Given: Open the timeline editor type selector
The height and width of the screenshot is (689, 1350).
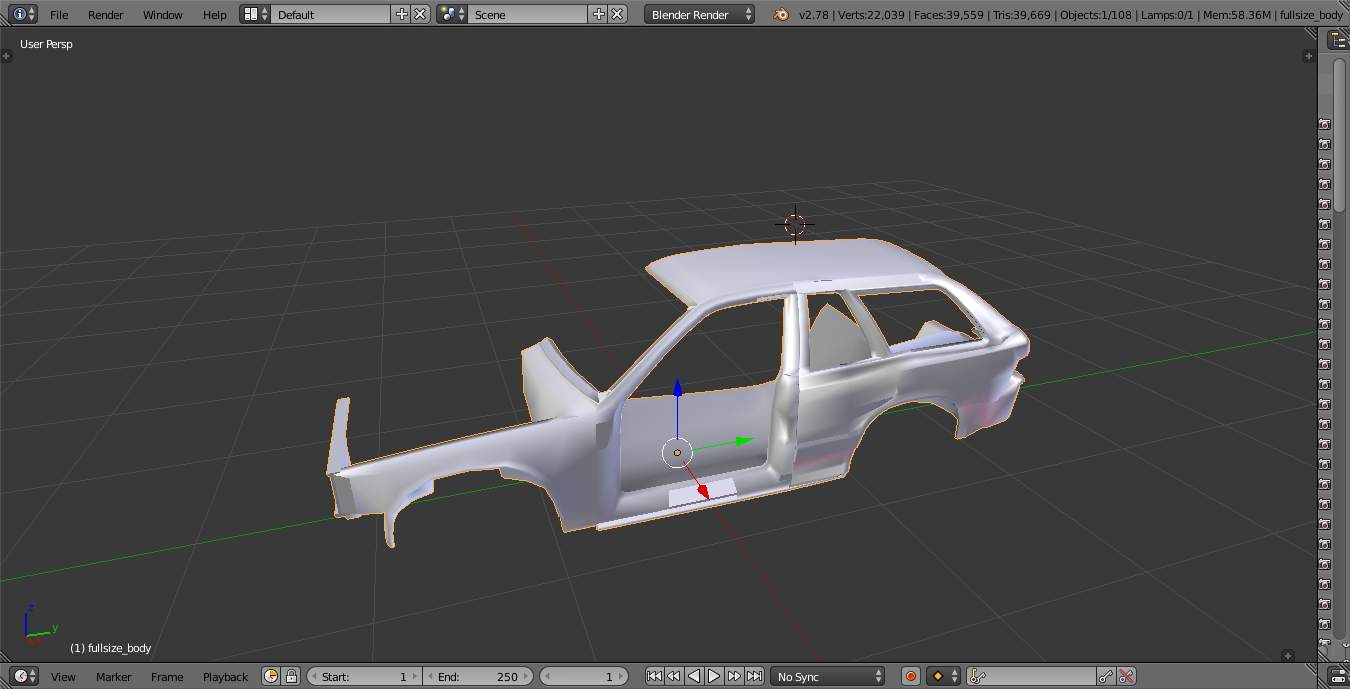Looking at the screenshot, I should [25, 676].
